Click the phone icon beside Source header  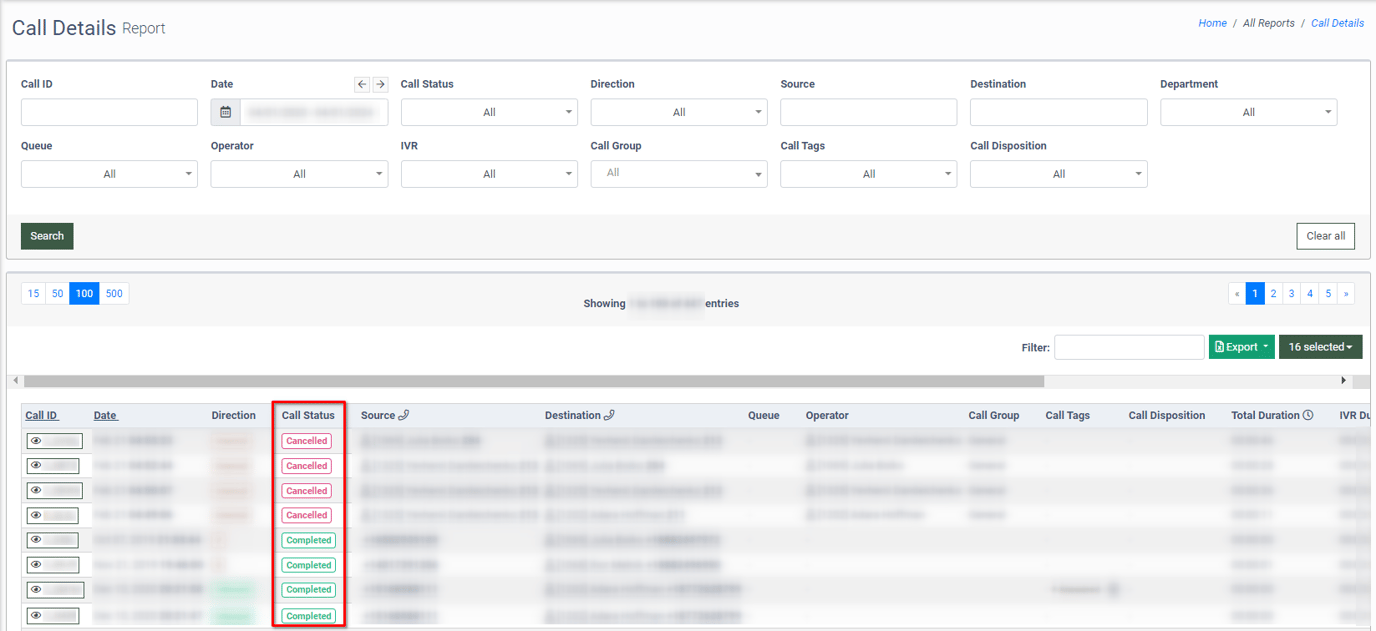[404, 416]
